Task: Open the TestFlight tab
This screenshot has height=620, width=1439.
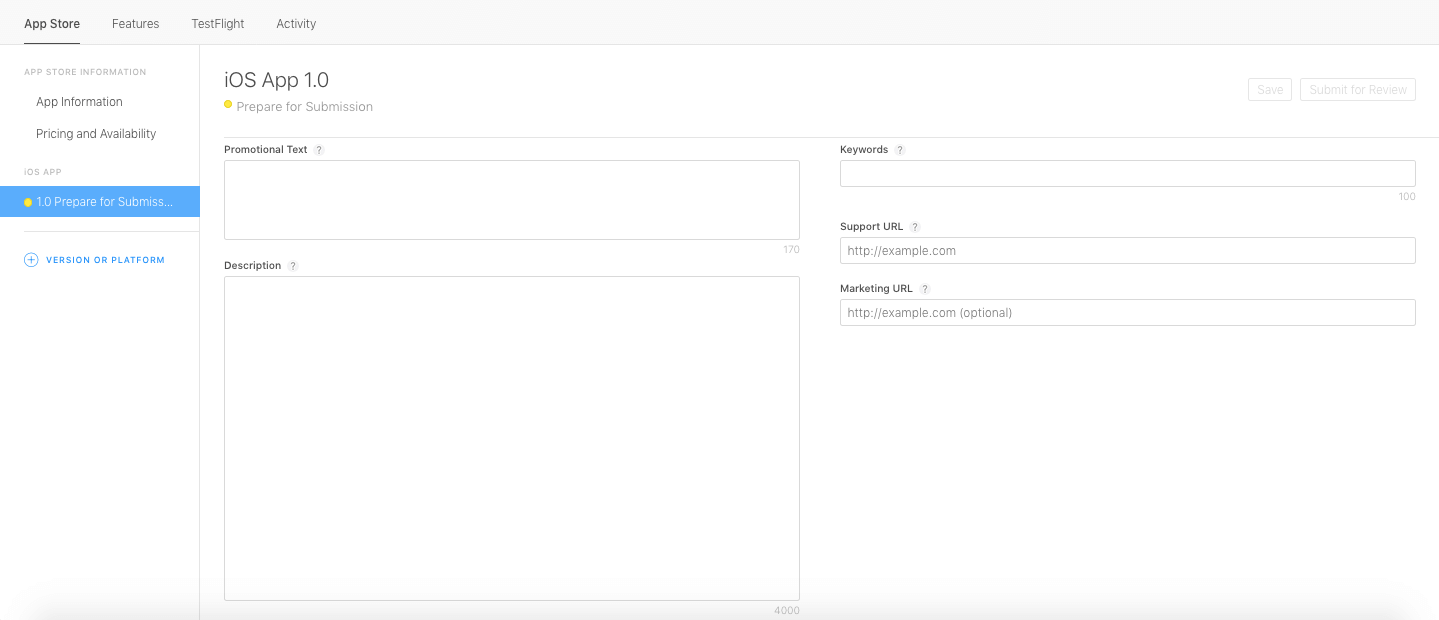Action: coord(218,23)
